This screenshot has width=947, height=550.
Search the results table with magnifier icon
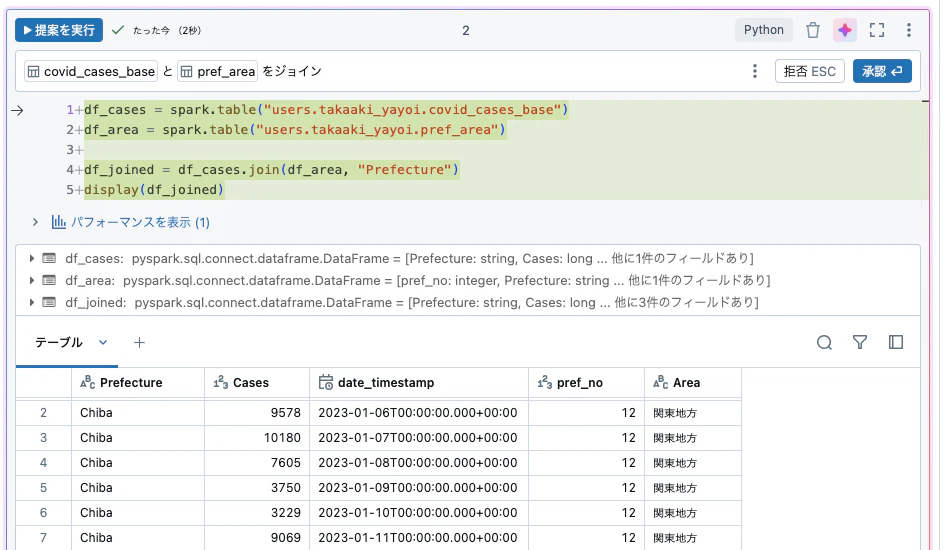tap(824, 342)
